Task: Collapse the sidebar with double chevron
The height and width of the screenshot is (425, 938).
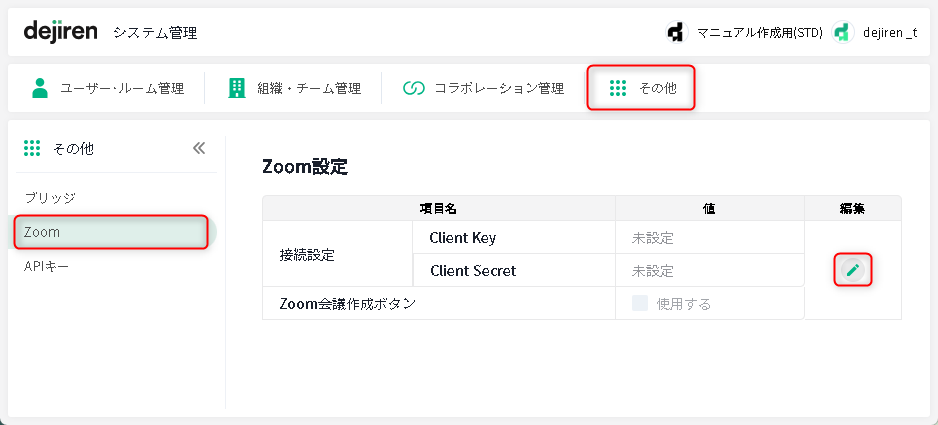Action: click(199, 148)
